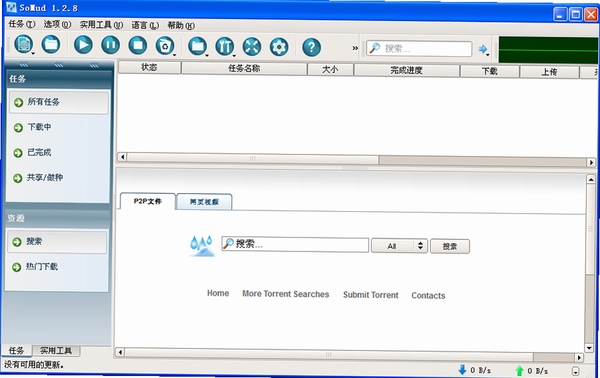
Task: Click the task list horizontal scrollbar thumb
Action: point(253,158)
